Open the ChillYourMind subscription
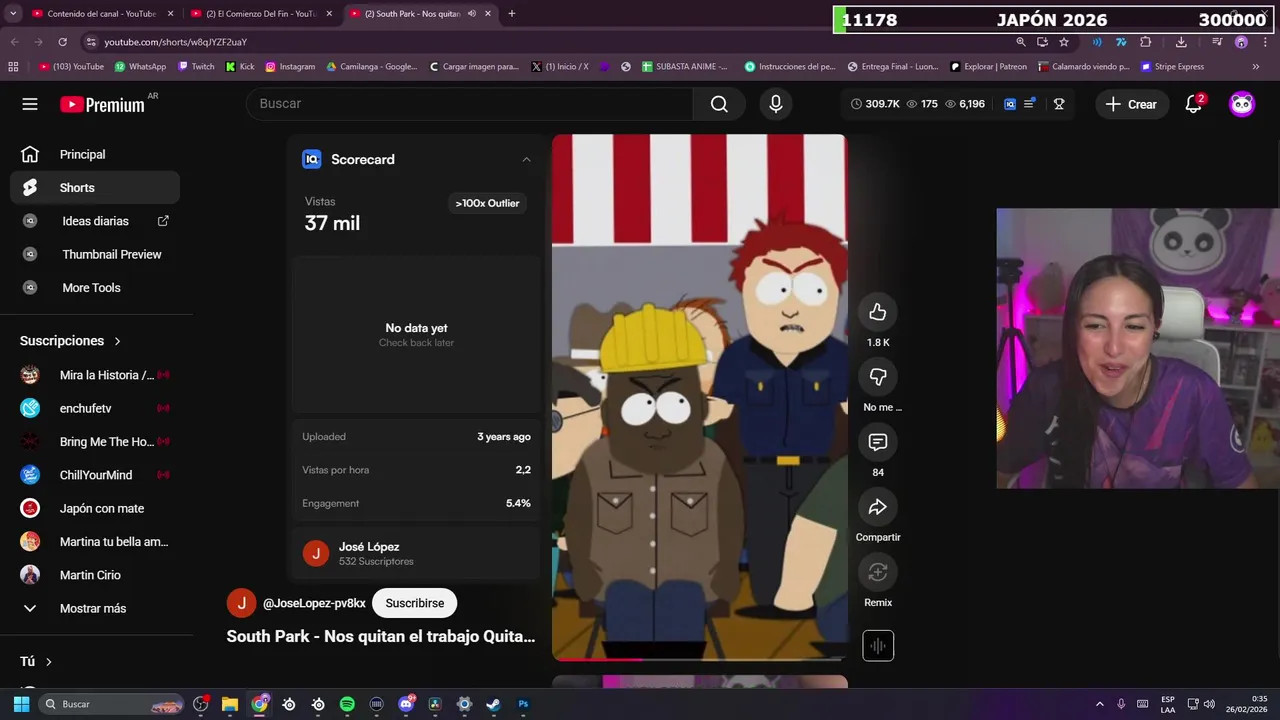The width and height of the screenshot is (1280, 720). 97,475
